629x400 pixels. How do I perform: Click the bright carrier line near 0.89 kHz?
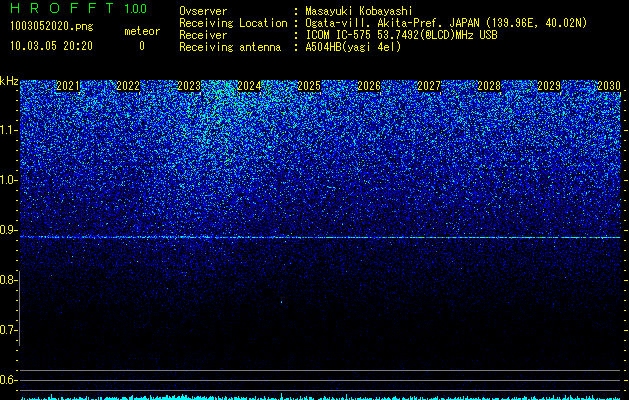pyautogui.click(x=320, y=238)
